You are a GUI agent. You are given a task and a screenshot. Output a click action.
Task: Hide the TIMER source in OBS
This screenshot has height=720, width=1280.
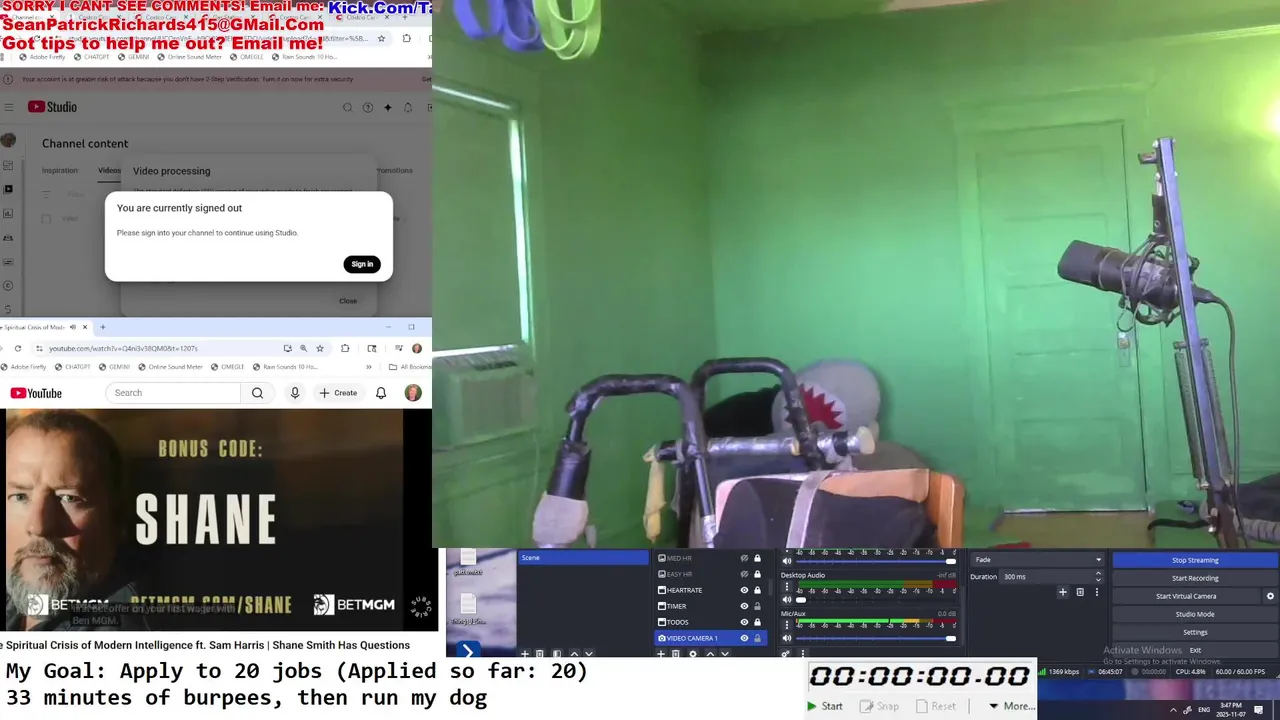[744, 606]
